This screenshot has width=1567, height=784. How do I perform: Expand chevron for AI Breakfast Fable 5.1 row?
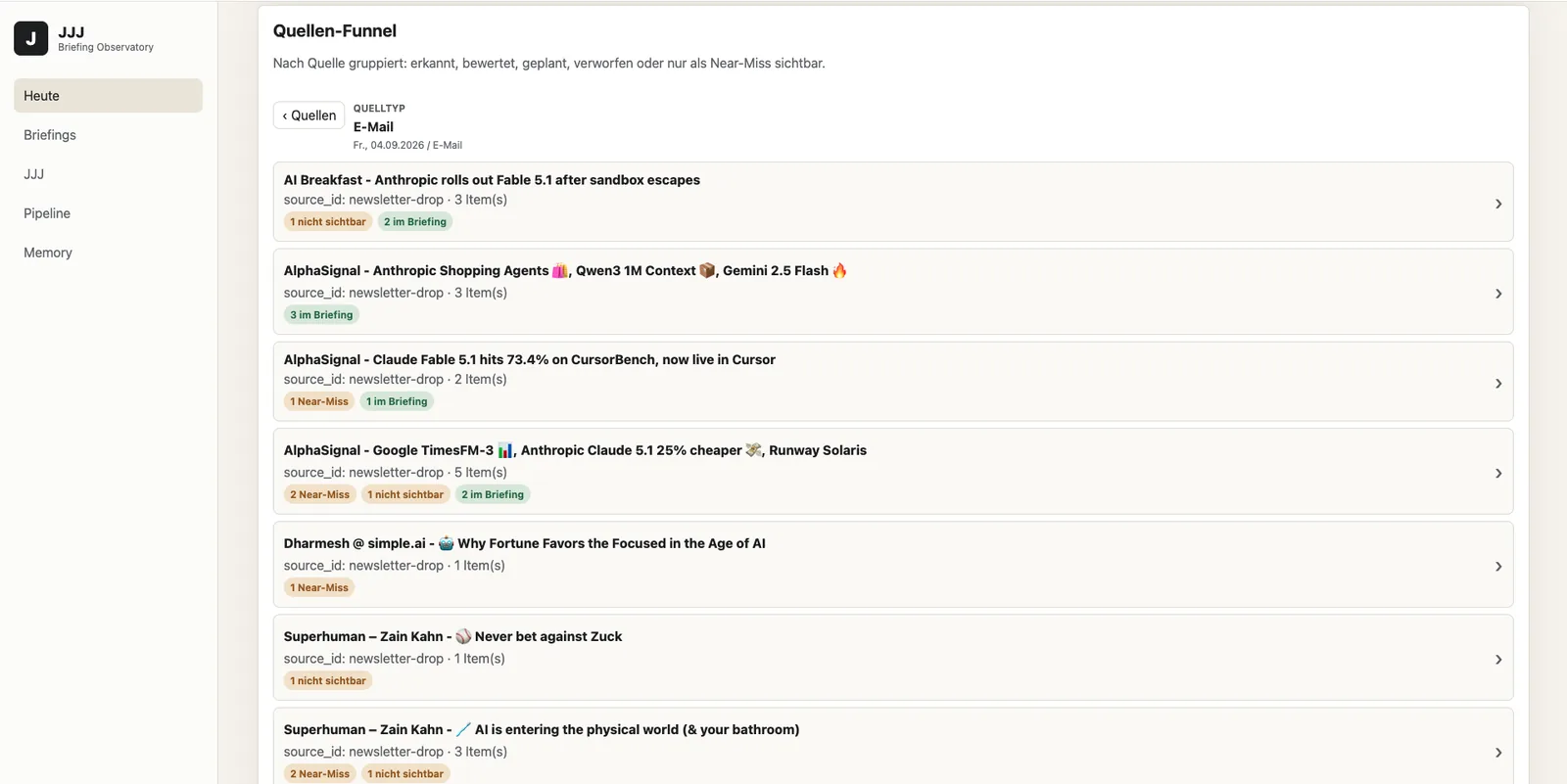tap(1498, 204)
